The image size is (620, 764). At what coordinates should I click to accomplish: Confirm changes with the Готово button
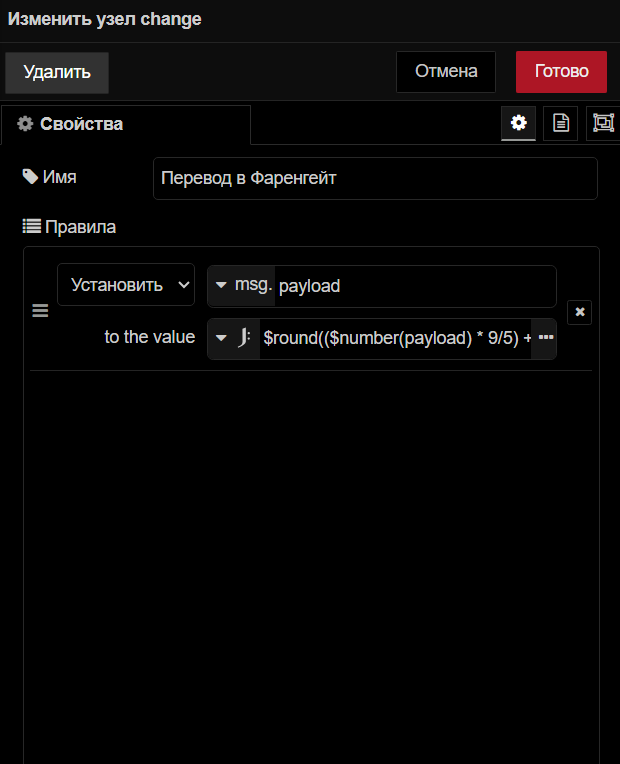pyautogui.click(x=561, y=72)
